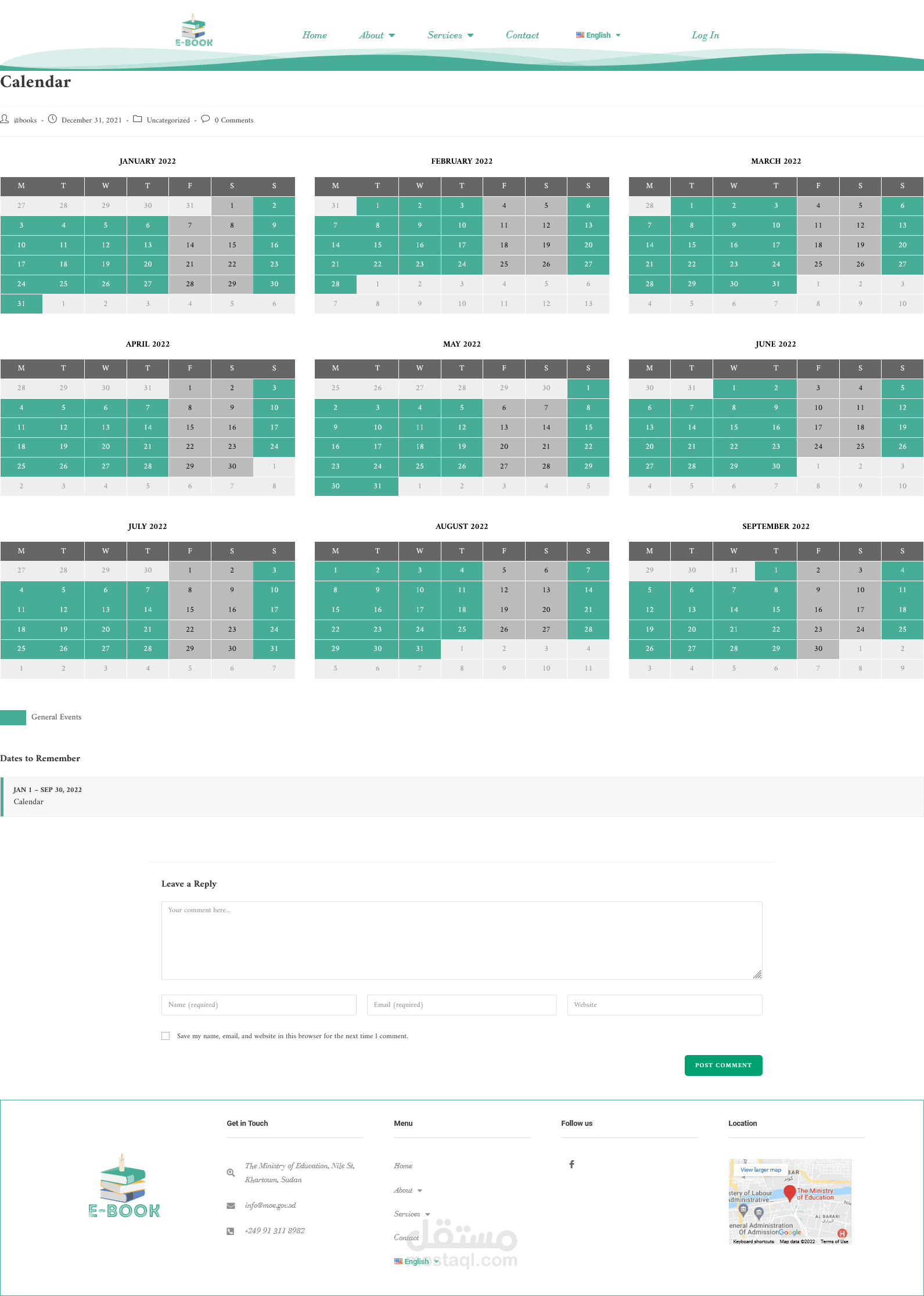The width and height of the screenshot is (924, 1296).
Task: Expand the About submenu arrow in the footer
Action: (x=420, y=1191)
